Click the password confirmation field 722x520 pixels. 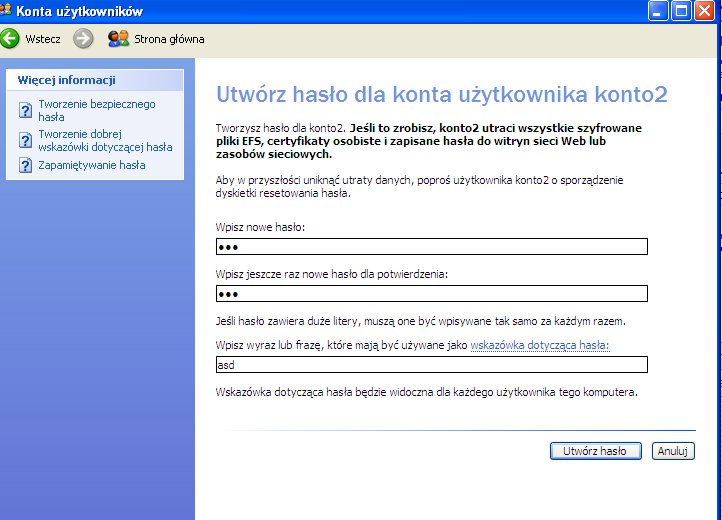click(431, 294)
